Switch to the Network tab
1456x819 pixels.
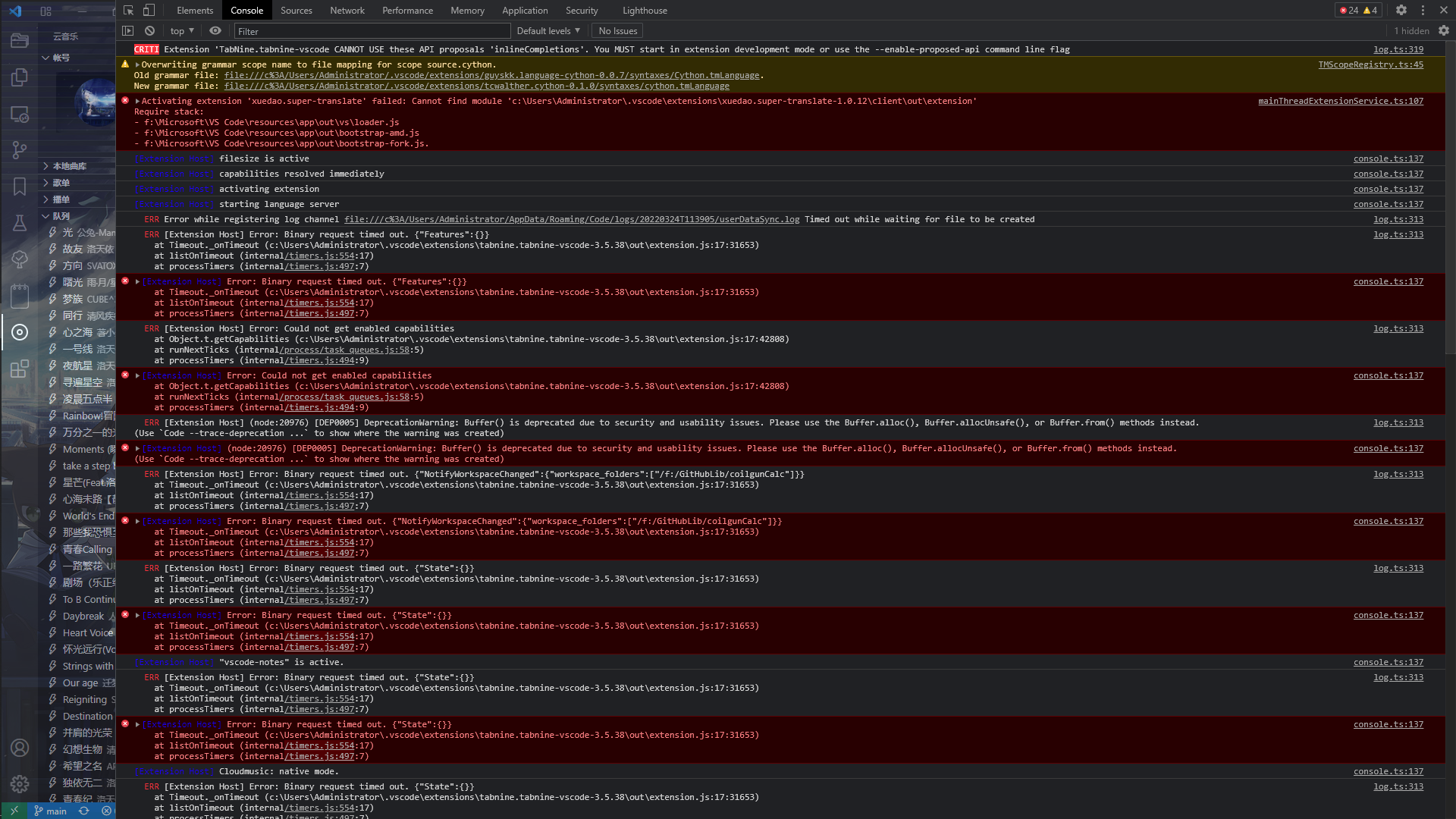[347, 10]
